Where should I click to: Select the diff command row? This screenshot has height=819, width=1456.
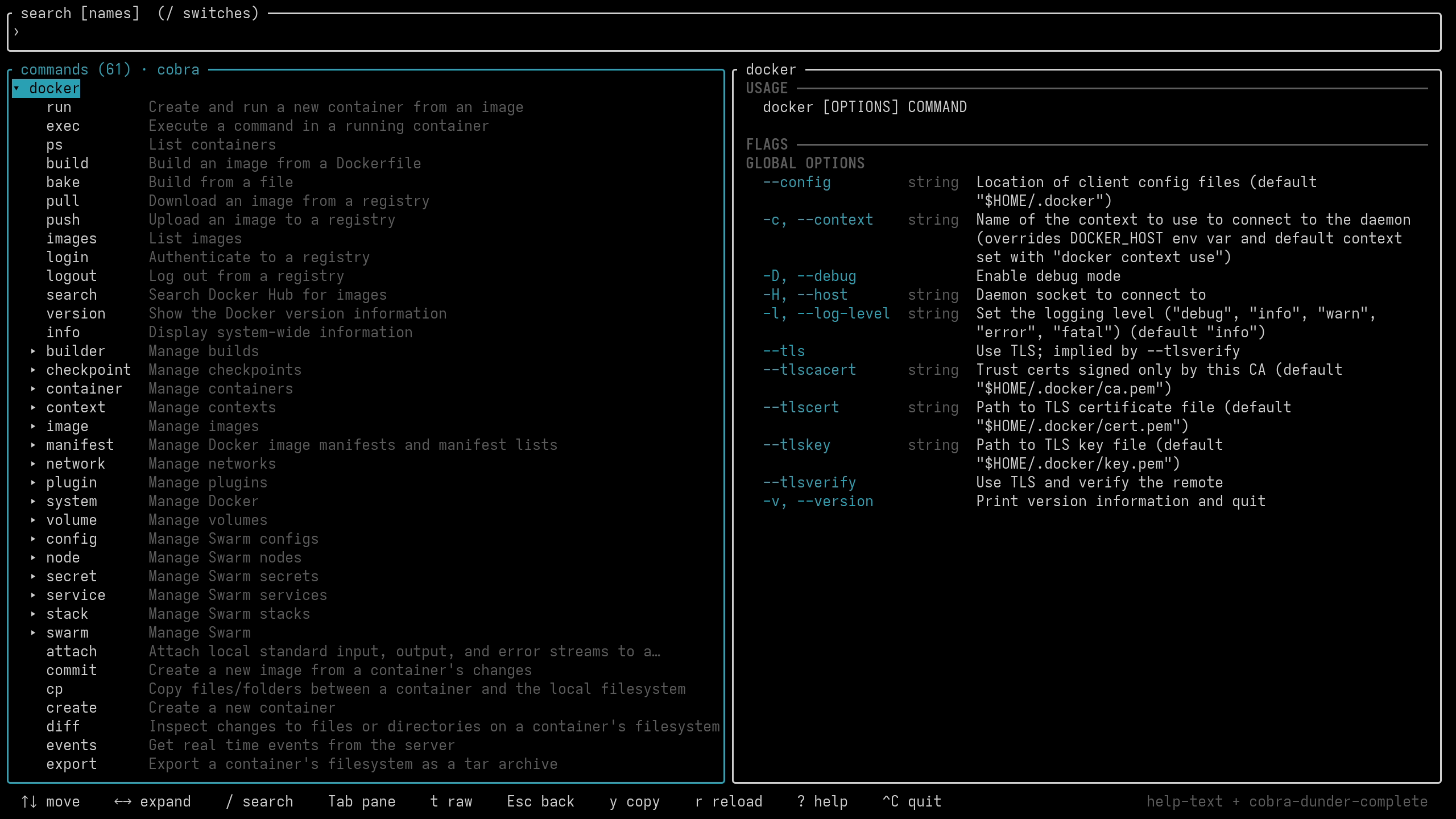(367, 727)
